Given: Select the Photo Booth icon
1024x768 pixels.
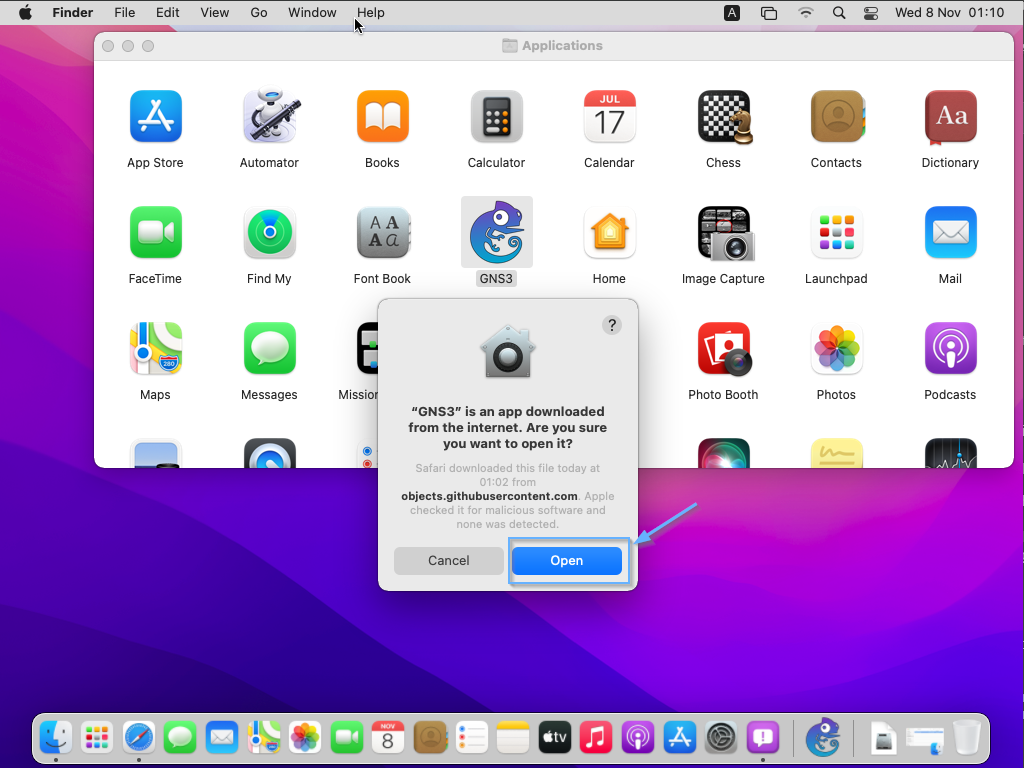Looking at the screenshot, I should pyautogui.click(x=723, y=349).
